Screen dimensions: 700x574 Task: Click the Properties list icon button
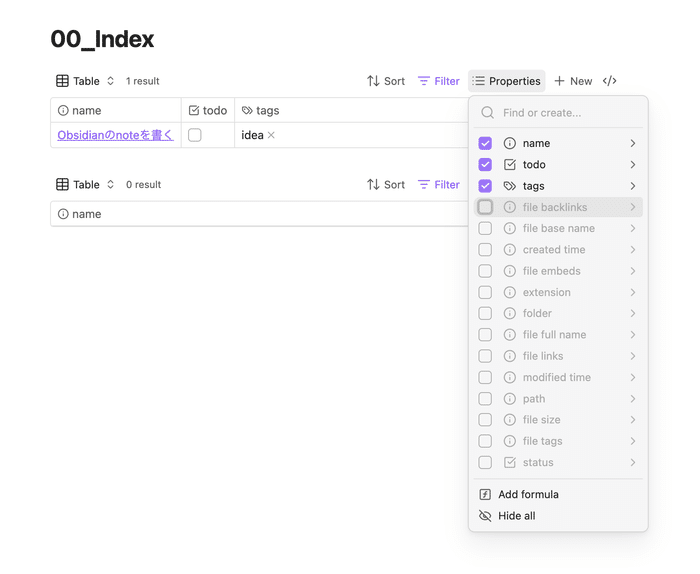[x=479, y=81]
